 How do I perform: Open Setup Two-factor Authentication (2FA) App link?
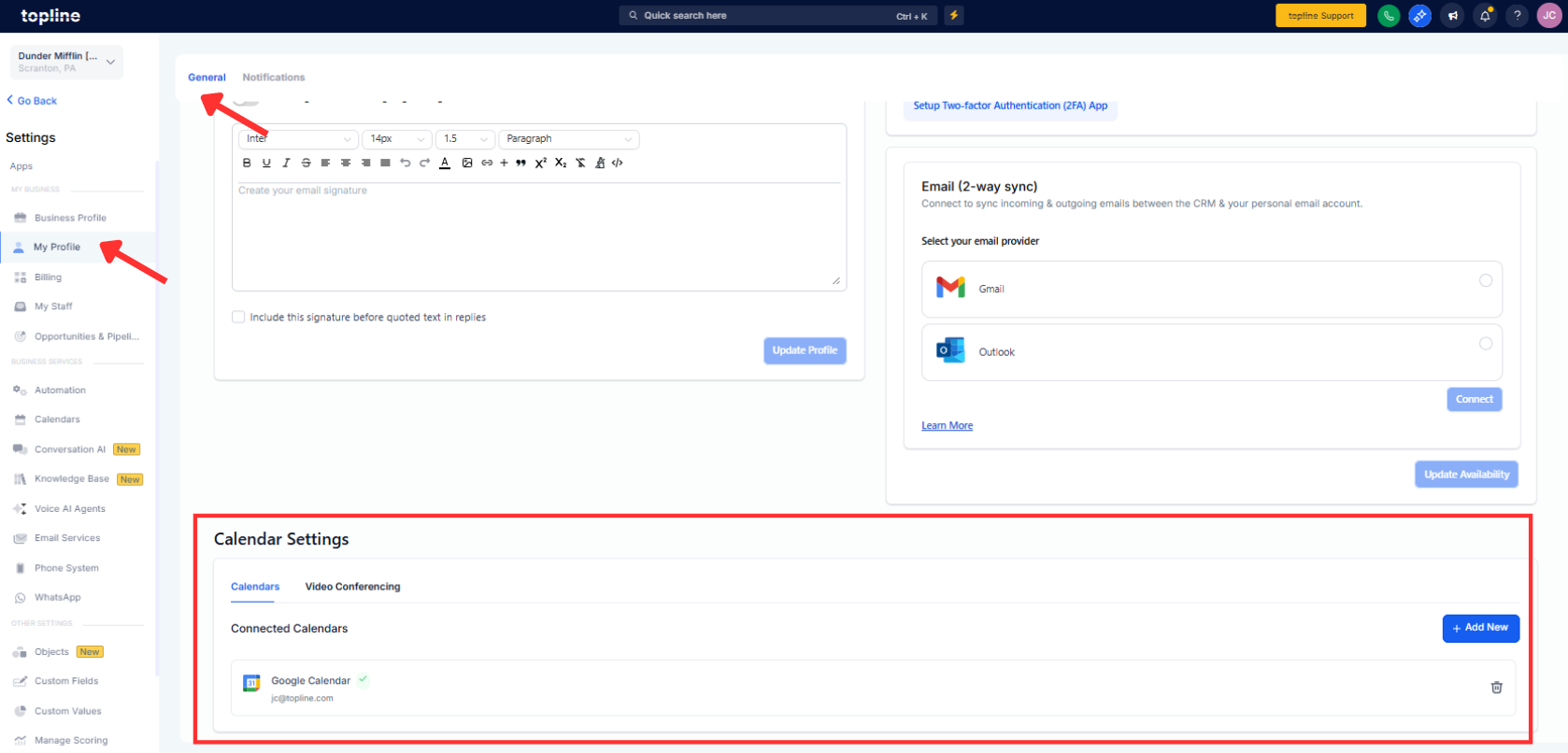(x=1010, y=106)
